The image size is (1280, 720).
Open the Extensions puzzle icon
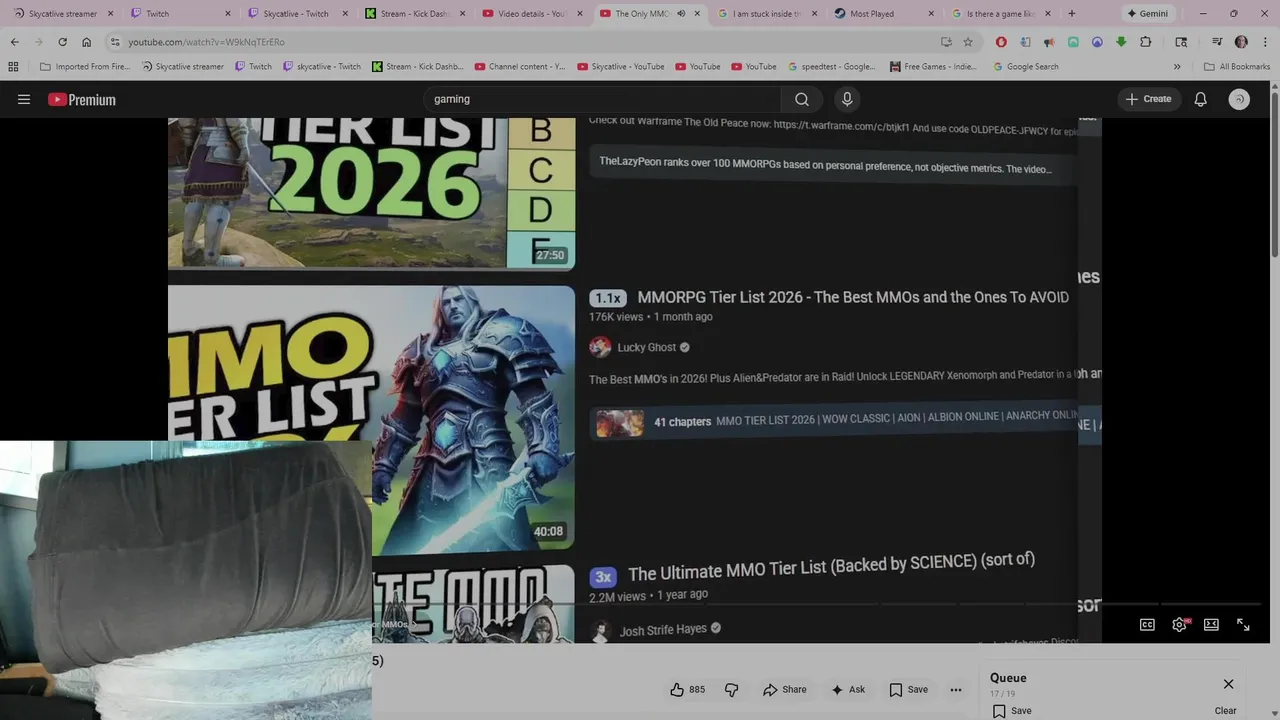point(1145,42)
